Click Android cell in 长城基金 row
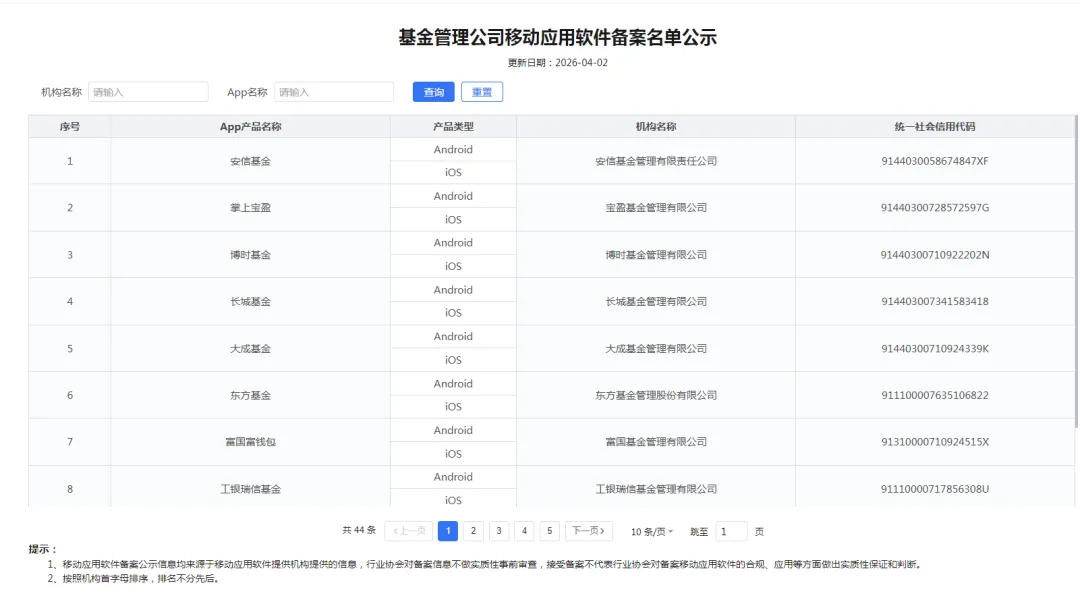 pyautogui.click(x=453, y=290)
